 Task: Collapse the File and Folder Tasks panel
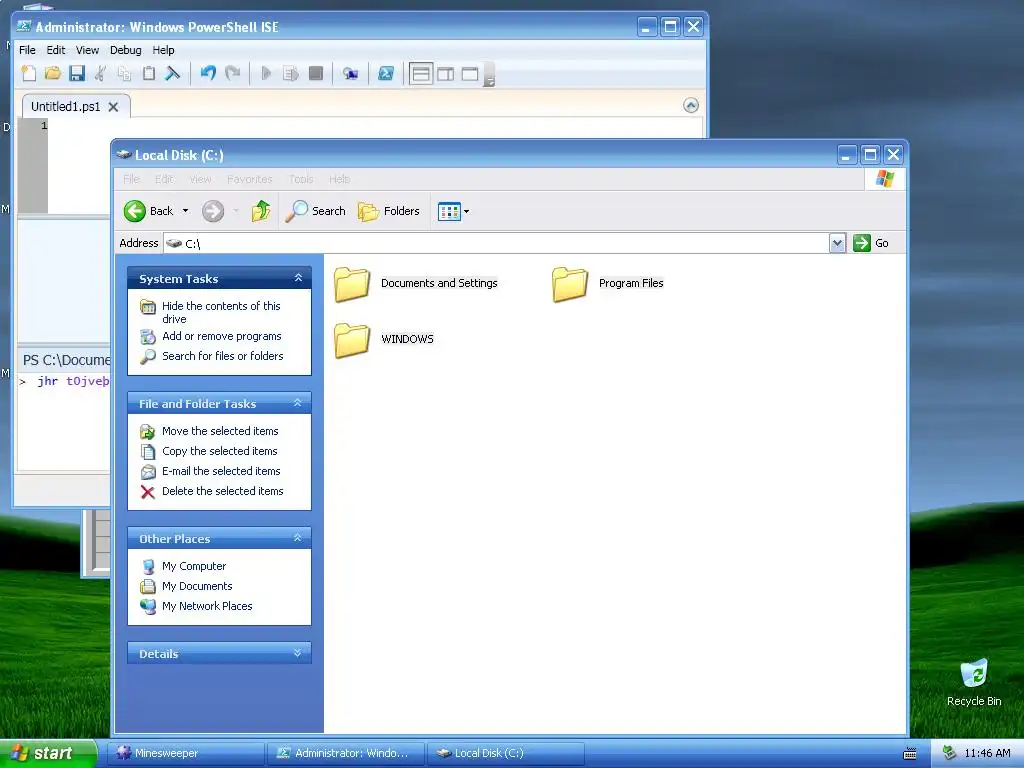pyautogui.click(x=298, y=403)
